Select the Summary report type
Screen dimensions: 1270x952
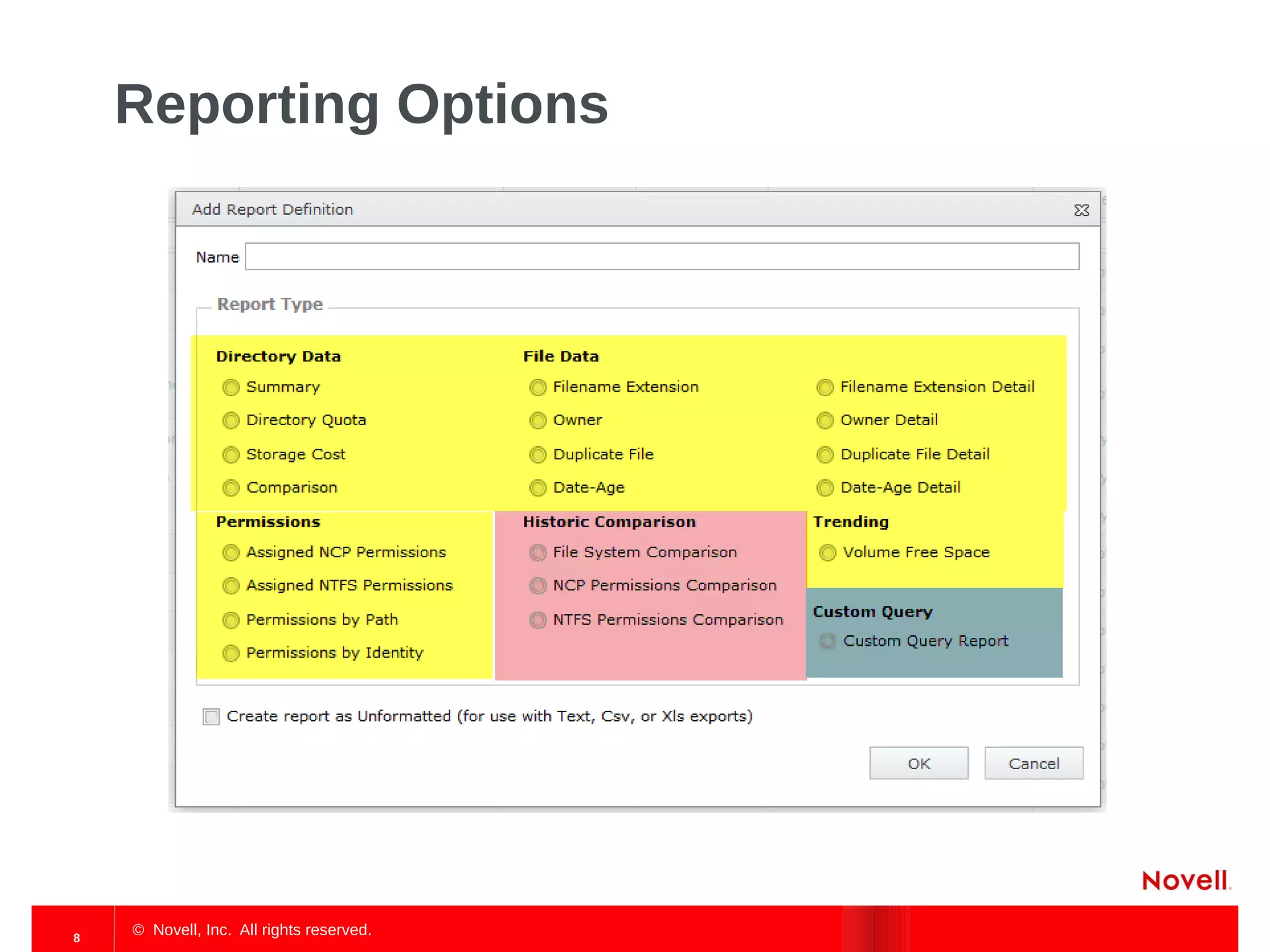231,387
